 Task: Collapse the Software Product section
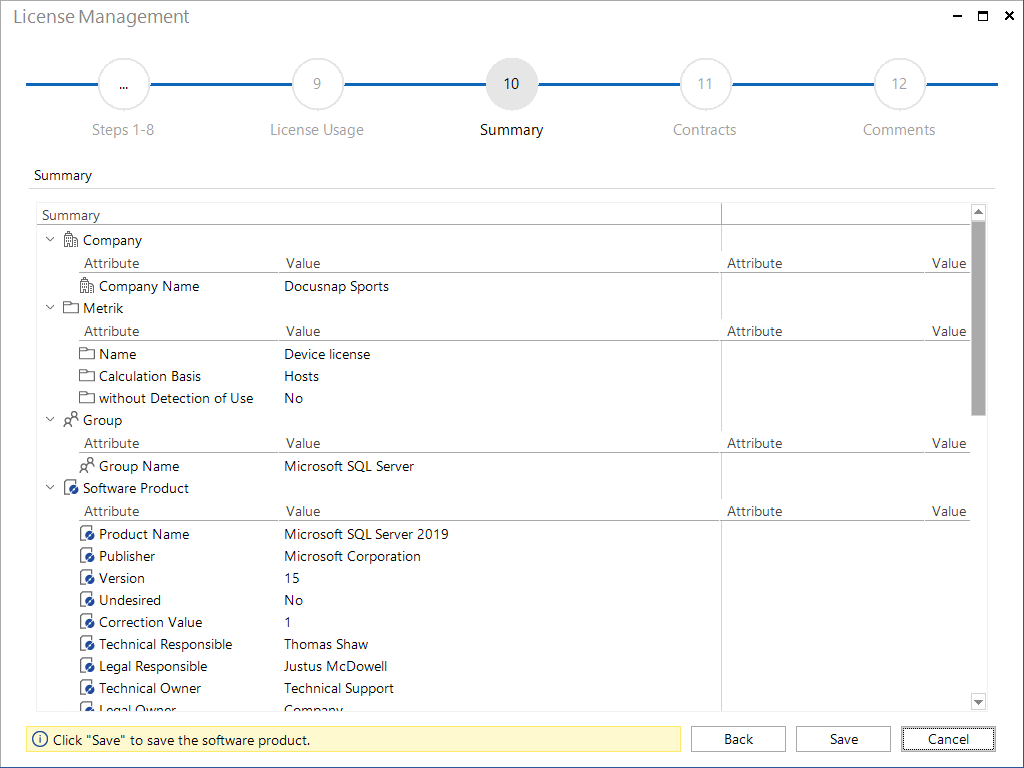(x=50, y=488)
